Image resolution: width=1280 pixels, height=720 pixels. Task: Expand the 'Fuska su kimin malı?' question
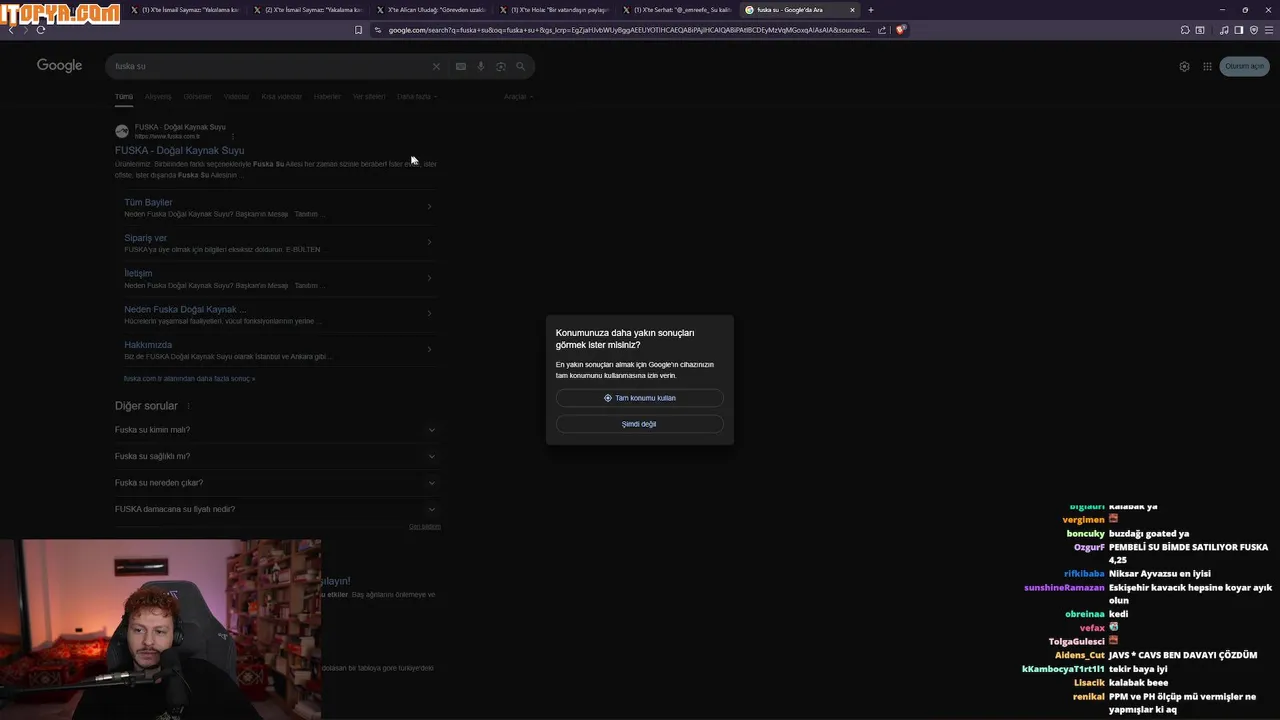tap(276, 430)
